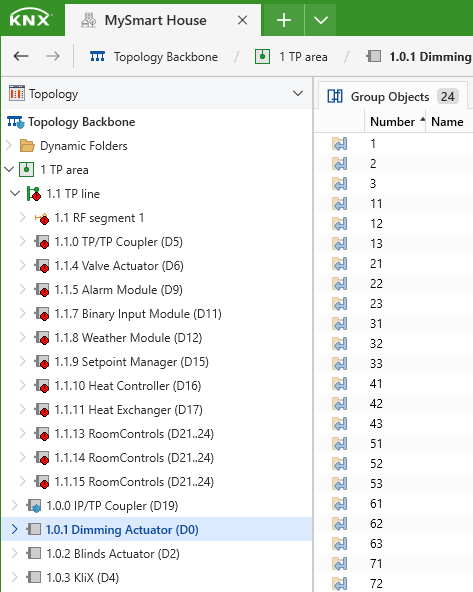473x592 pixels.
Task: Switch to the Group Objects tab
Action: click(x=393, y=97)
